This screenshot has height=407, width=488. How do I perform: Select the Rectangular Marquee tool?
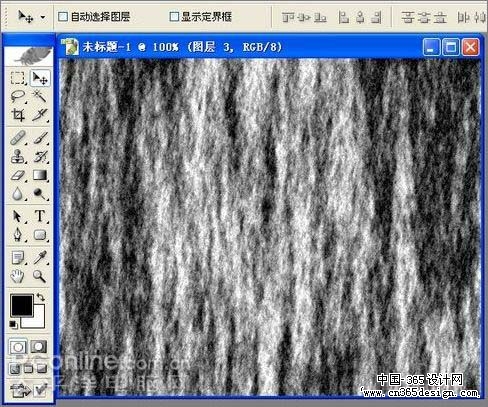[x=18, y=78]
